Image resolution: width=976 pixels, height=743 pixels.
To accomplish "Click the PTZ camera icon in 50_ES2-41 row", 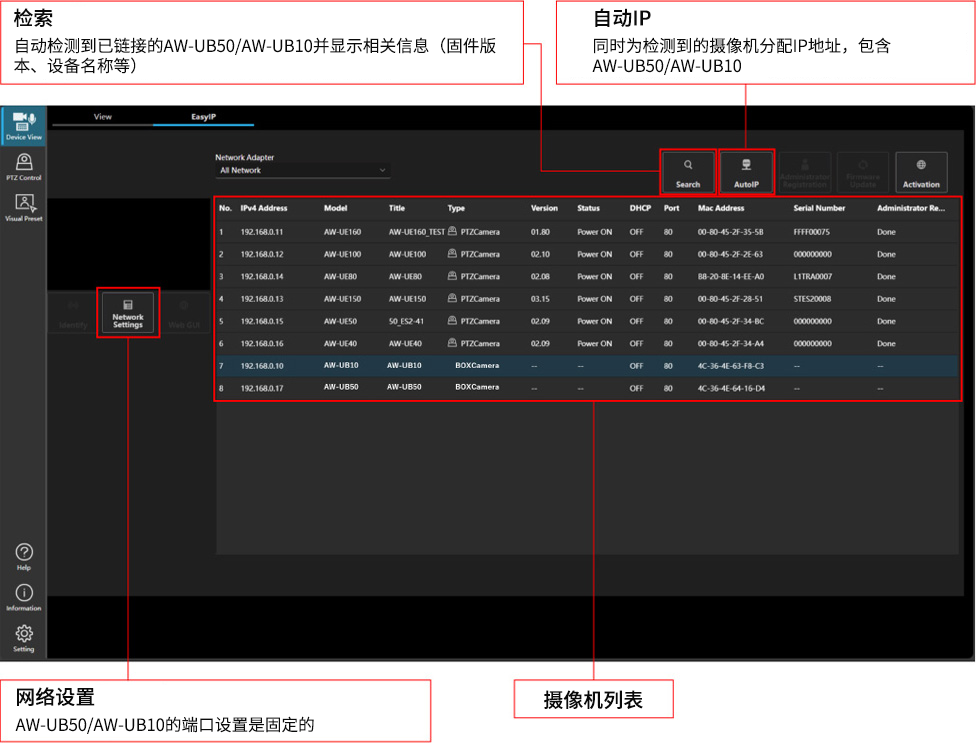I will tap(453, 320).
